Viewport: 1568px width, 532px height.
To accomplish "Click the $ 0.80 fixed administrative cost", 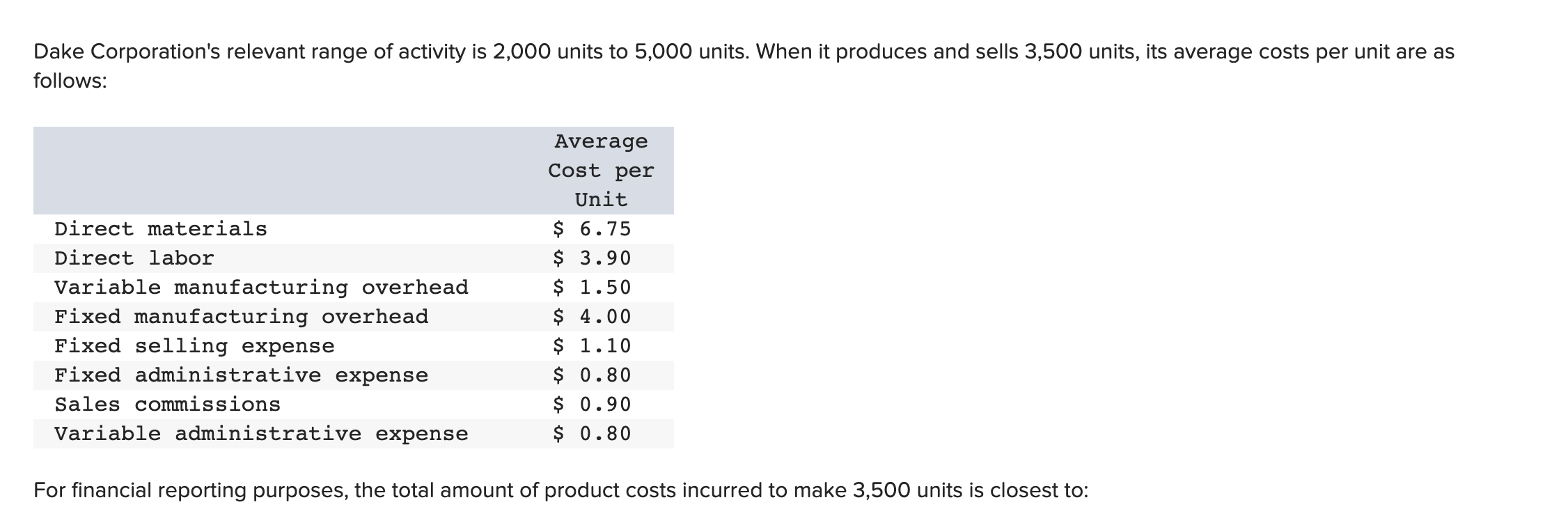I will click(592, 375).
